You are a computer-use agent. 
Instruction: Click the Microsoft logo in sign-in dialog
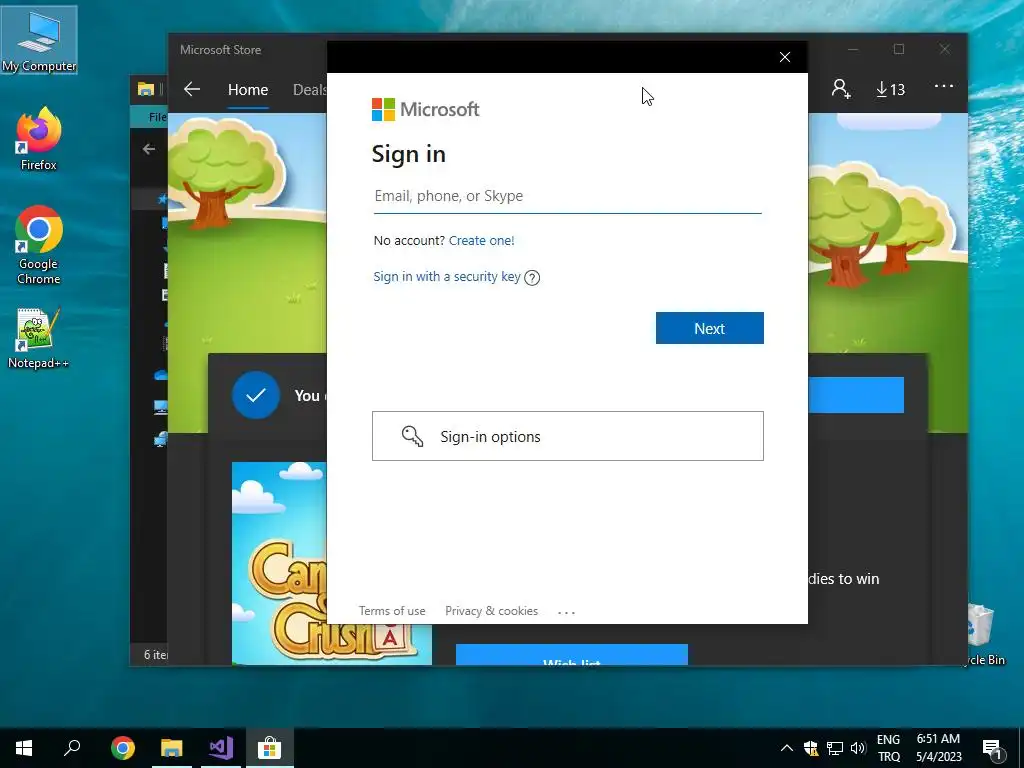tap(425, 109)
